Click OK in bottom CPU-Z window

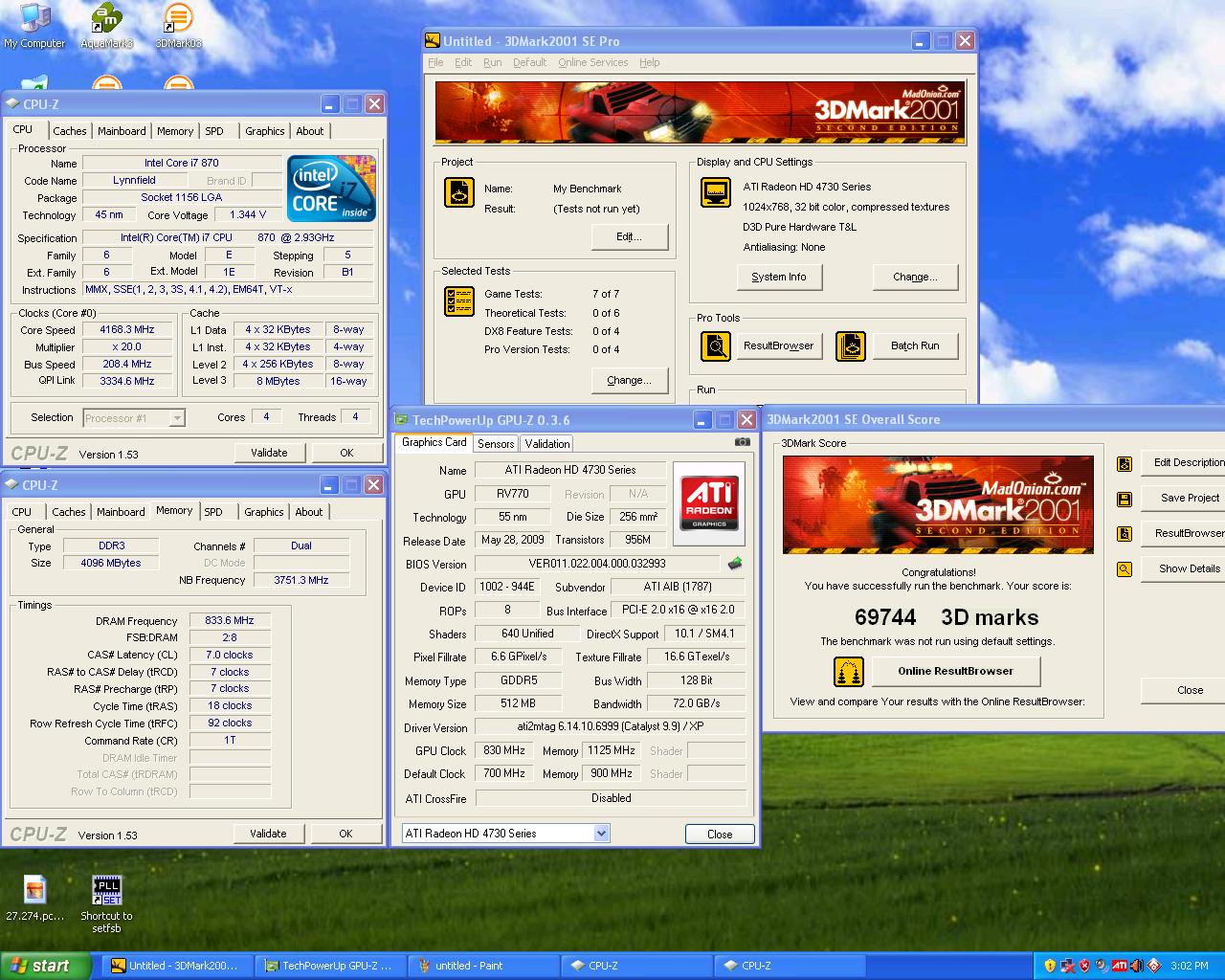tap(345, 834)
